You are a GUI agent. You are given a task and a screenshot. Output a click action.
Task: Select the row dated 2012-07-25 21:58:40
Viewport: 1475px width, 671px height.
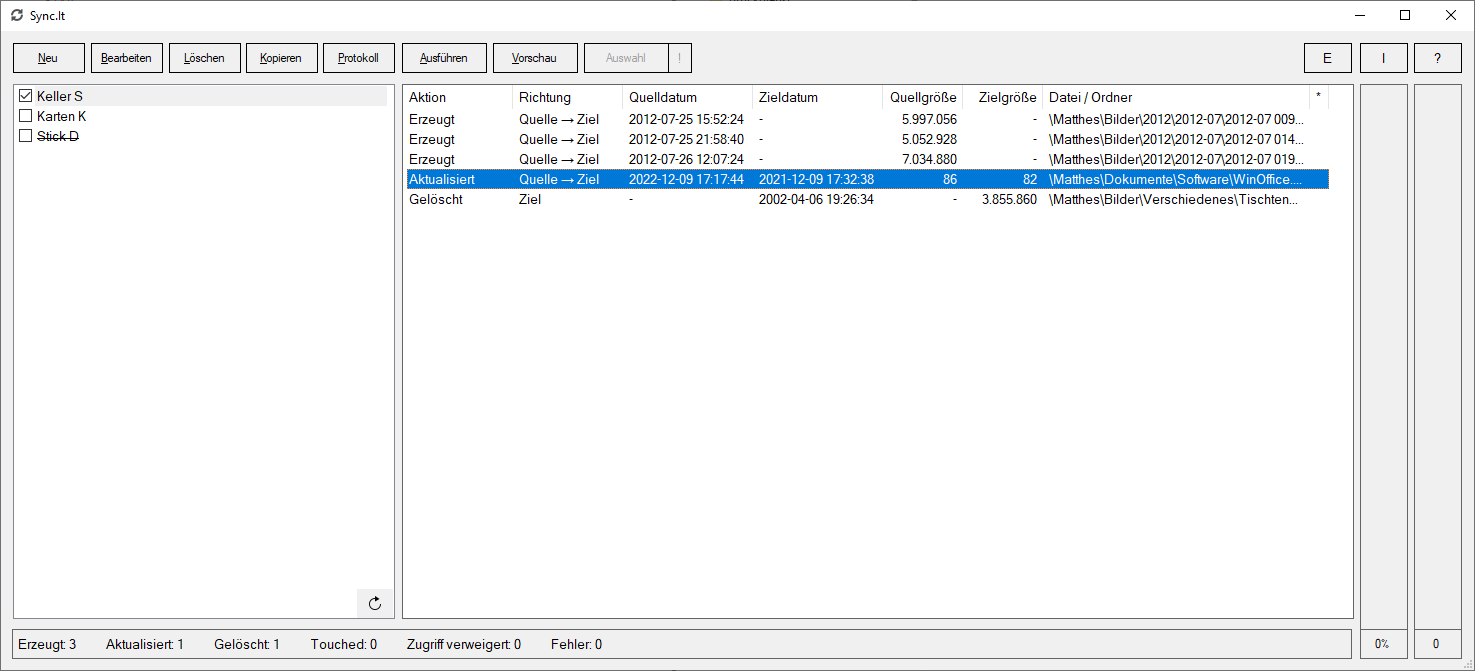(x=867, y=139)
